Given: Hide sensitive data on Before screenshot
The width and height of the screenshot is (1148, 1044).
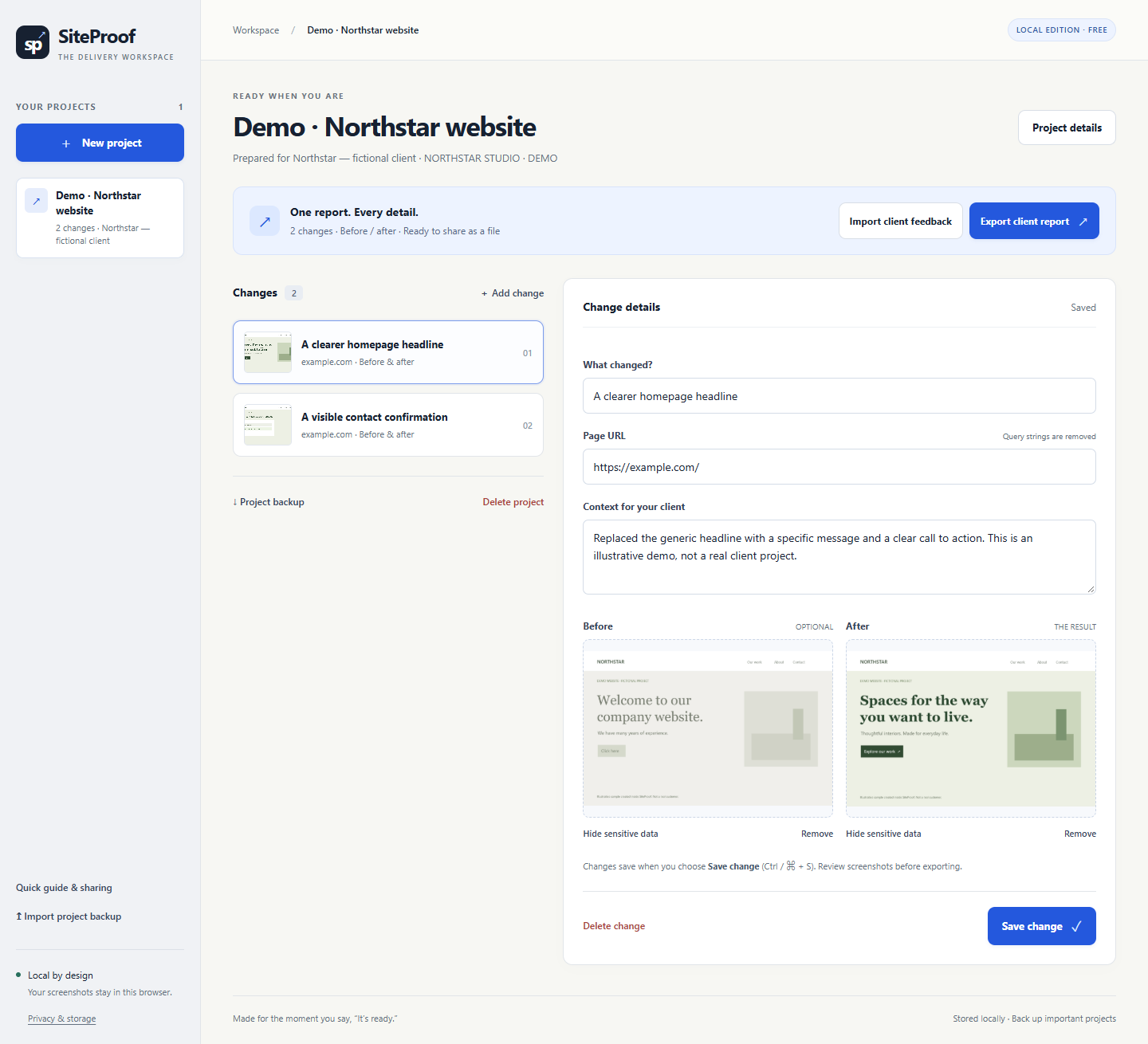Looking at the screenshot, I should (x=620, y=834).
